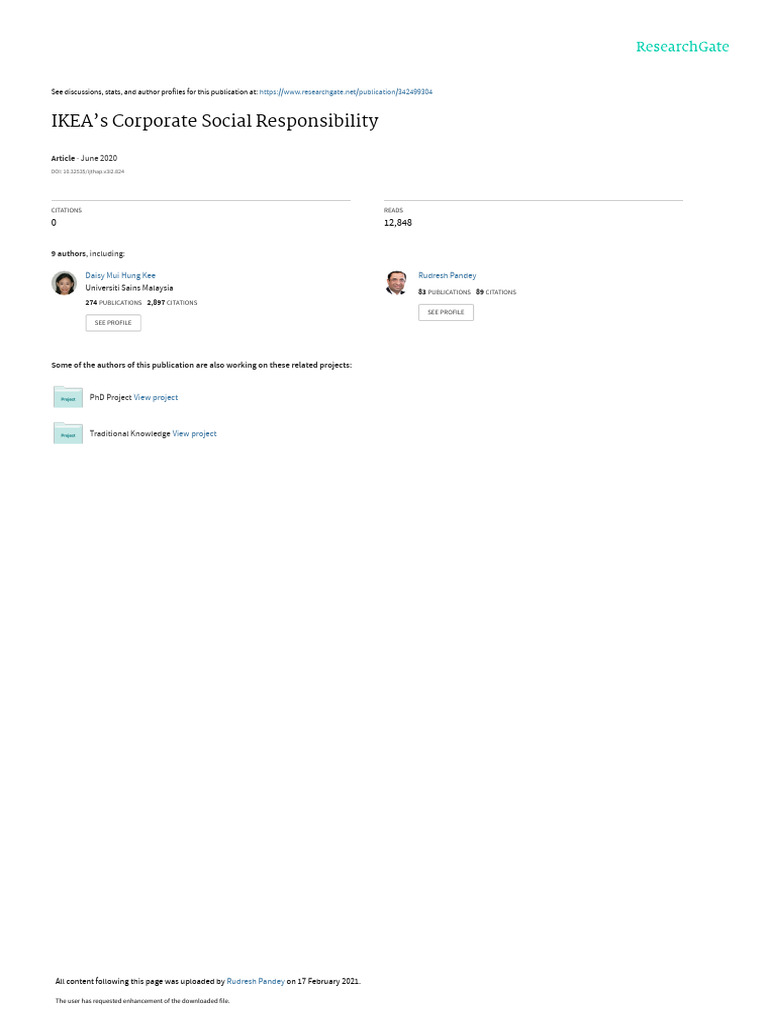
Task: Open View project link for PhD Project
Action: click(x=155, y=397)
